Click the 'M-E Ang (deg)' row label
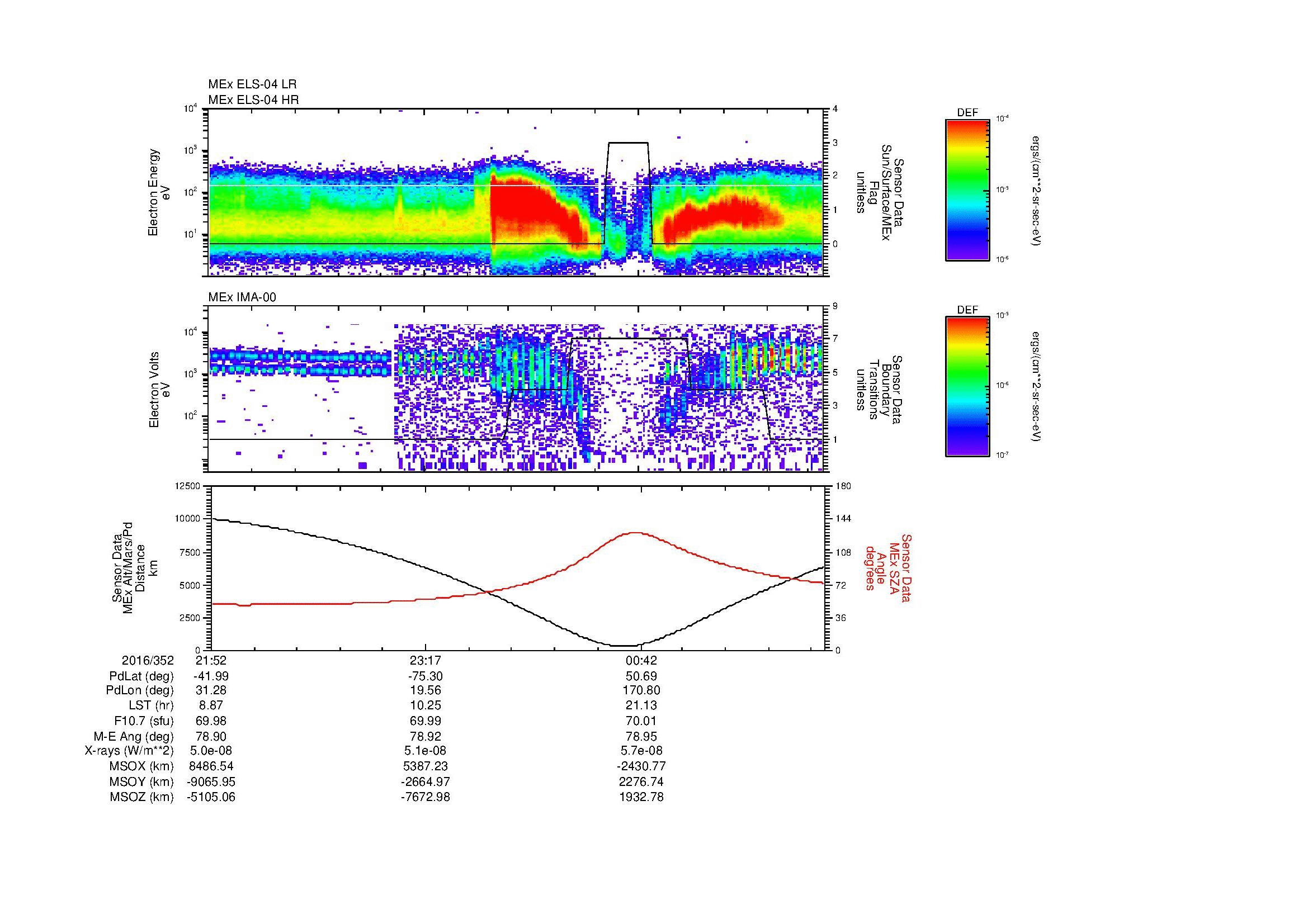 [134, 736]
